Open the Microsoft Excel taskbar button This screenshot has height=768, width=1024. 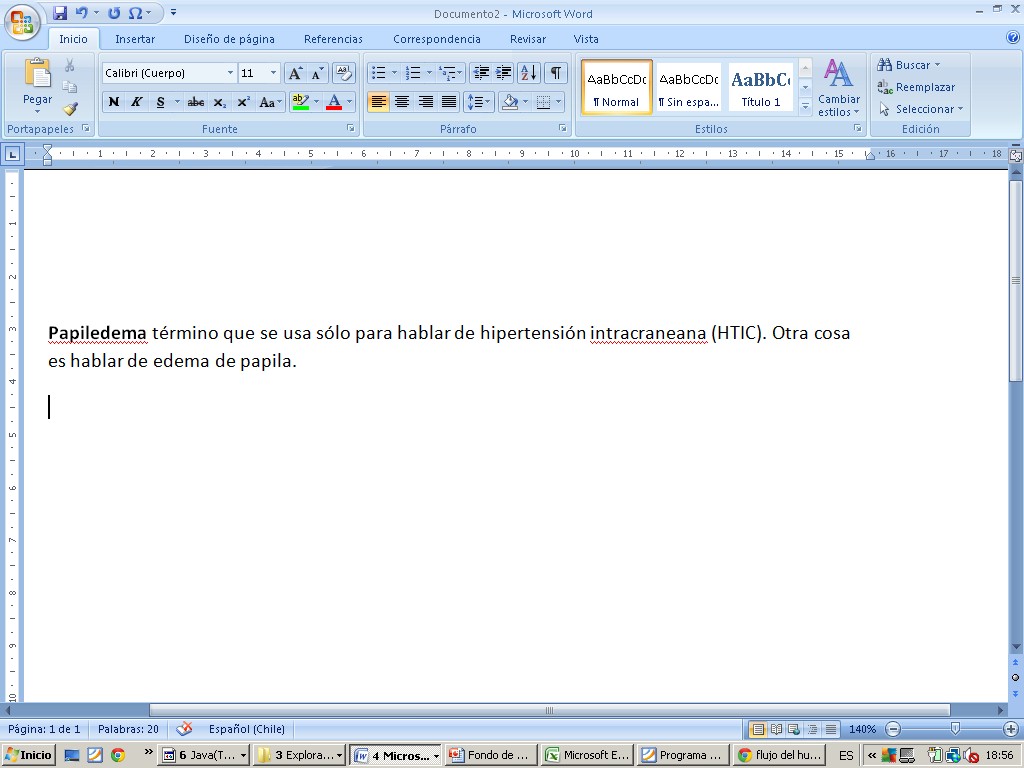click(x=588, y=755)
